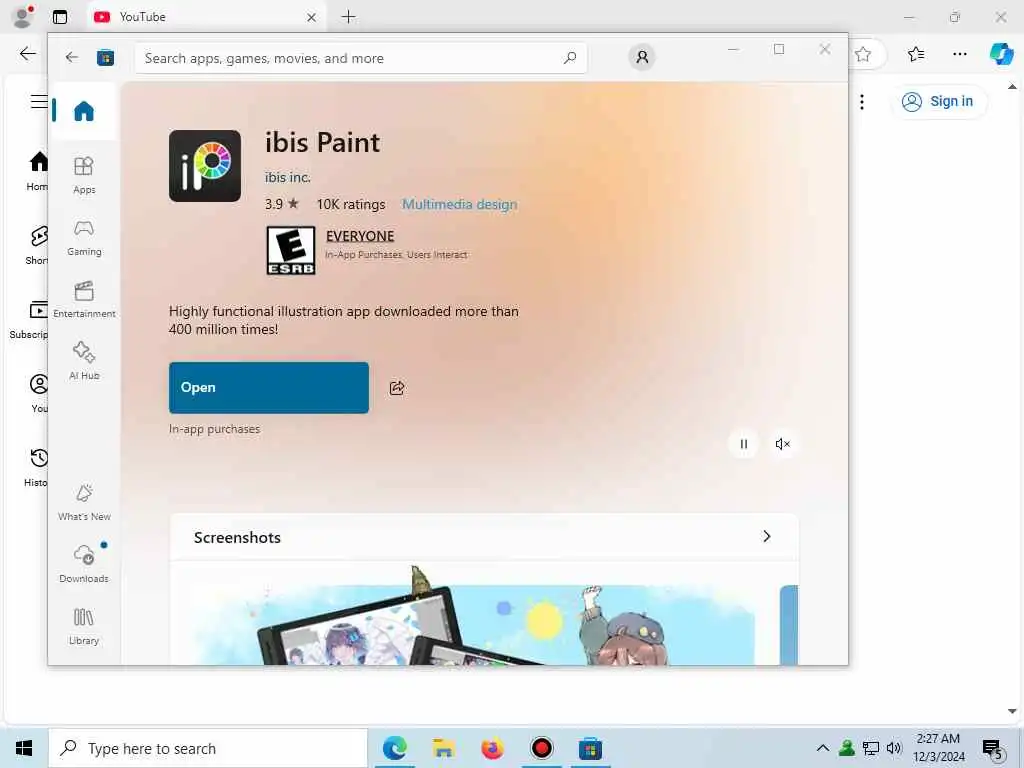Viewport: 1024px width, 768px height.
Task: Open the Store user profile icon
Action: [642, 57]
